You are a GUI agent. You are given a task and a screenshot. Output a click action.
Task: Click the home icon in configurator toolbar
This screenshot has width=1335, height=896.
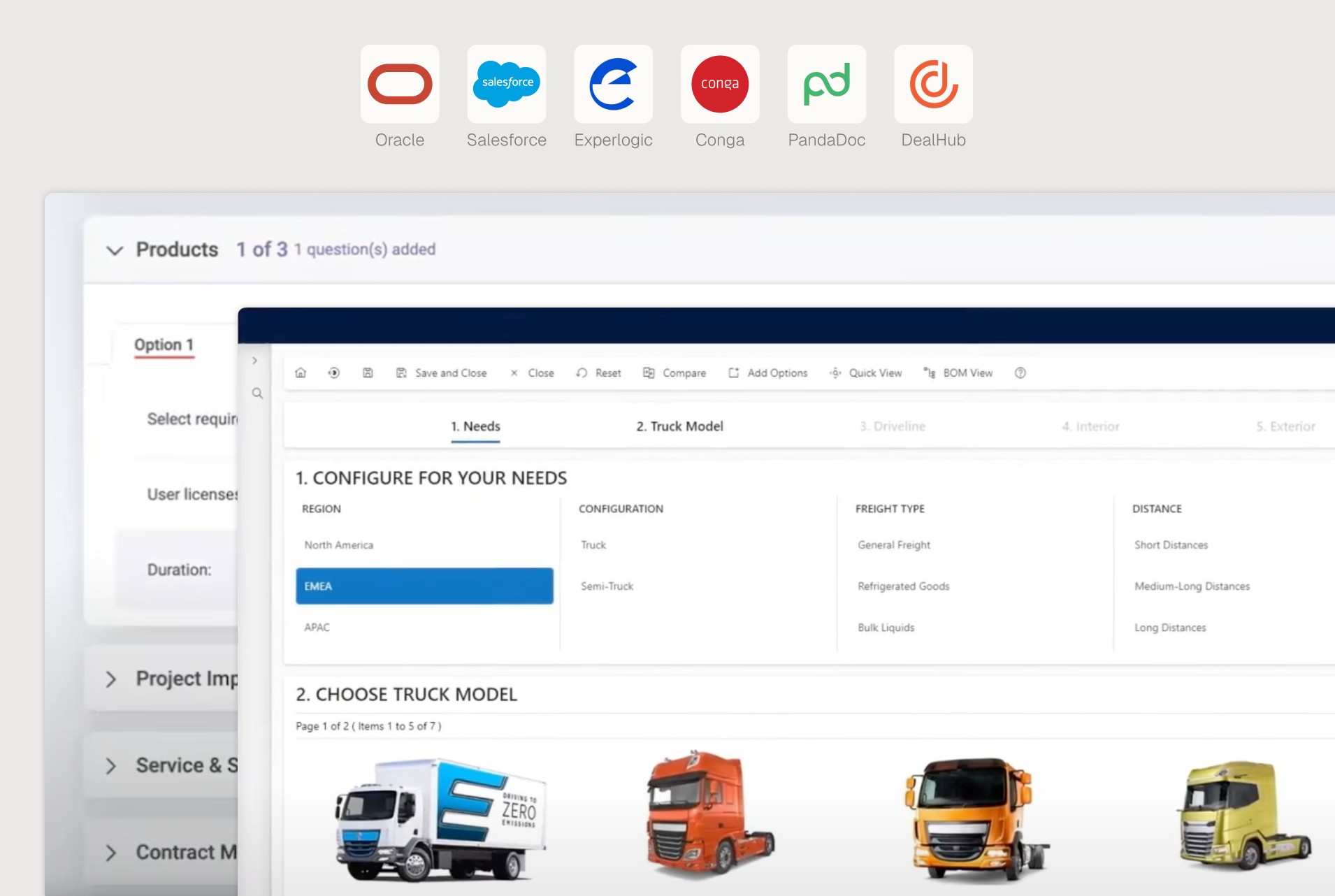click(x=301, y=373)
